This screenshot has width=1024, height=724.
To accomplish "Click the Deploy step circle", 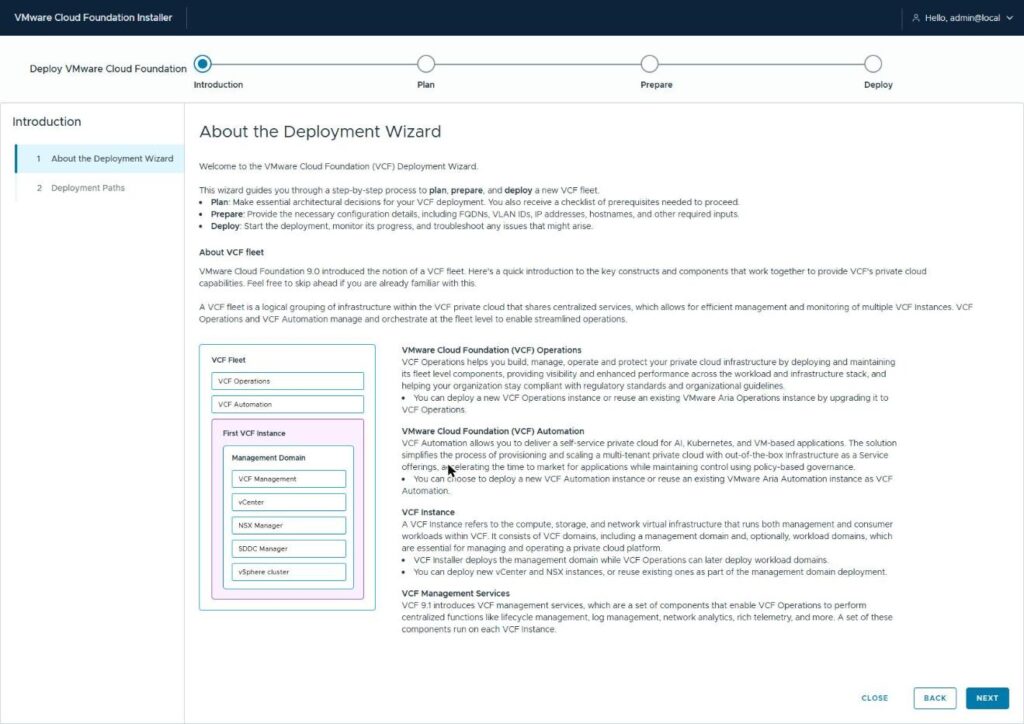I will point(873,64).
